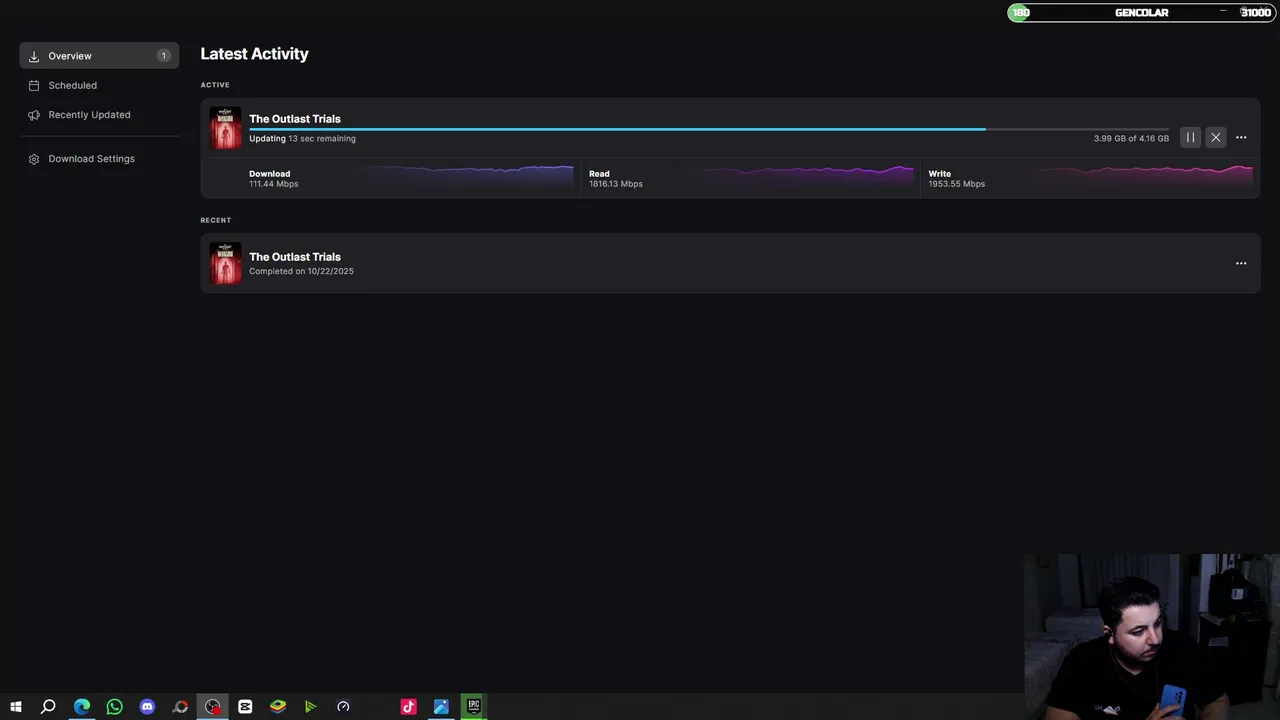Click the Recently Updated megaphone icon
The image size is (1280, 720).
(x=34, y=115)
